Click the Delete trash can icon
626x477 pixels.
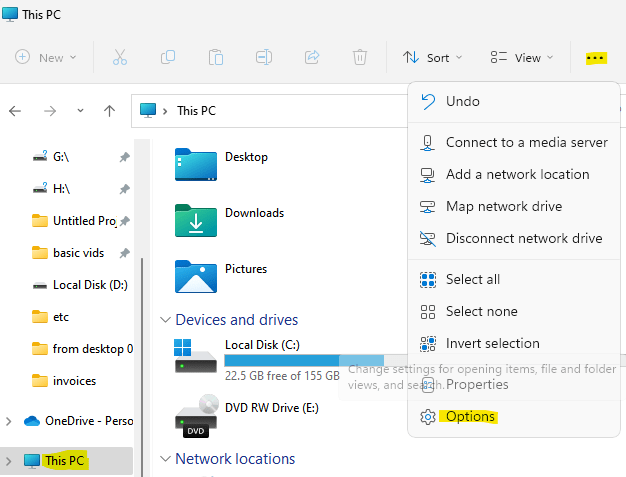click(360, 57)
